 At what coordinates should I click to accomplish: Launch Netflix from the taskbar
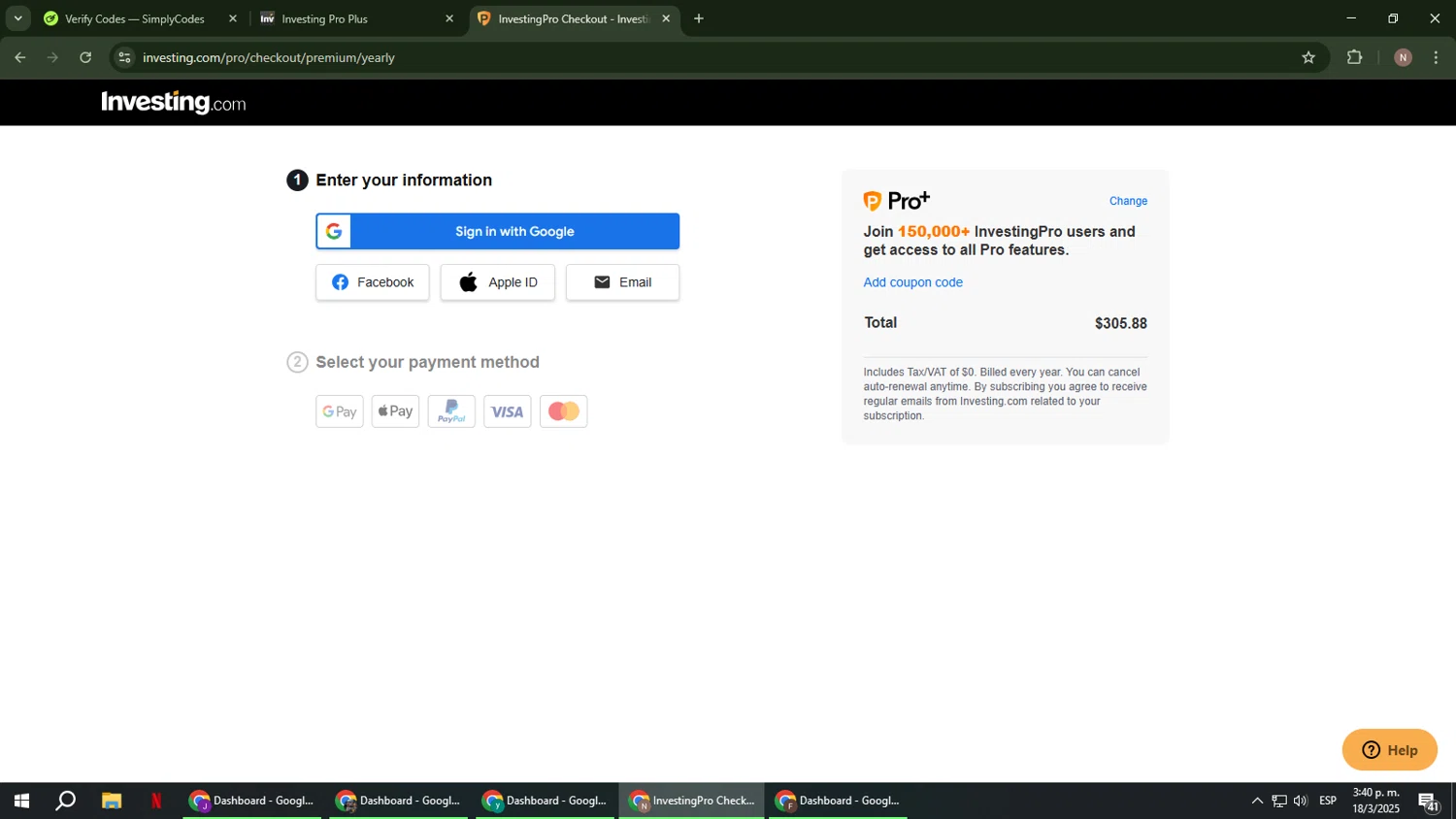pos(156,801)
